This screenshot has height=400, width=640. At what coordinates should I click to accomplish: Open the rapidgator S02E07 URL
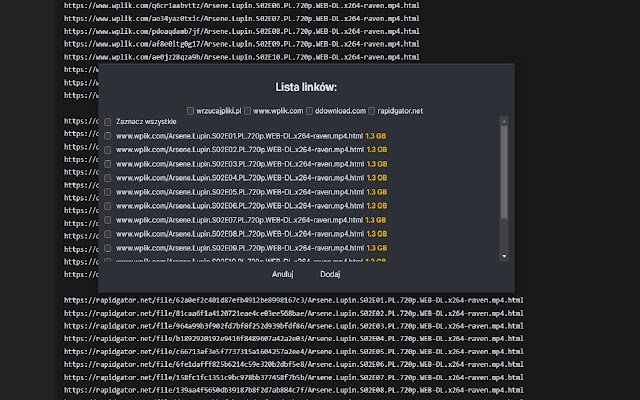(x=293, y=378)
